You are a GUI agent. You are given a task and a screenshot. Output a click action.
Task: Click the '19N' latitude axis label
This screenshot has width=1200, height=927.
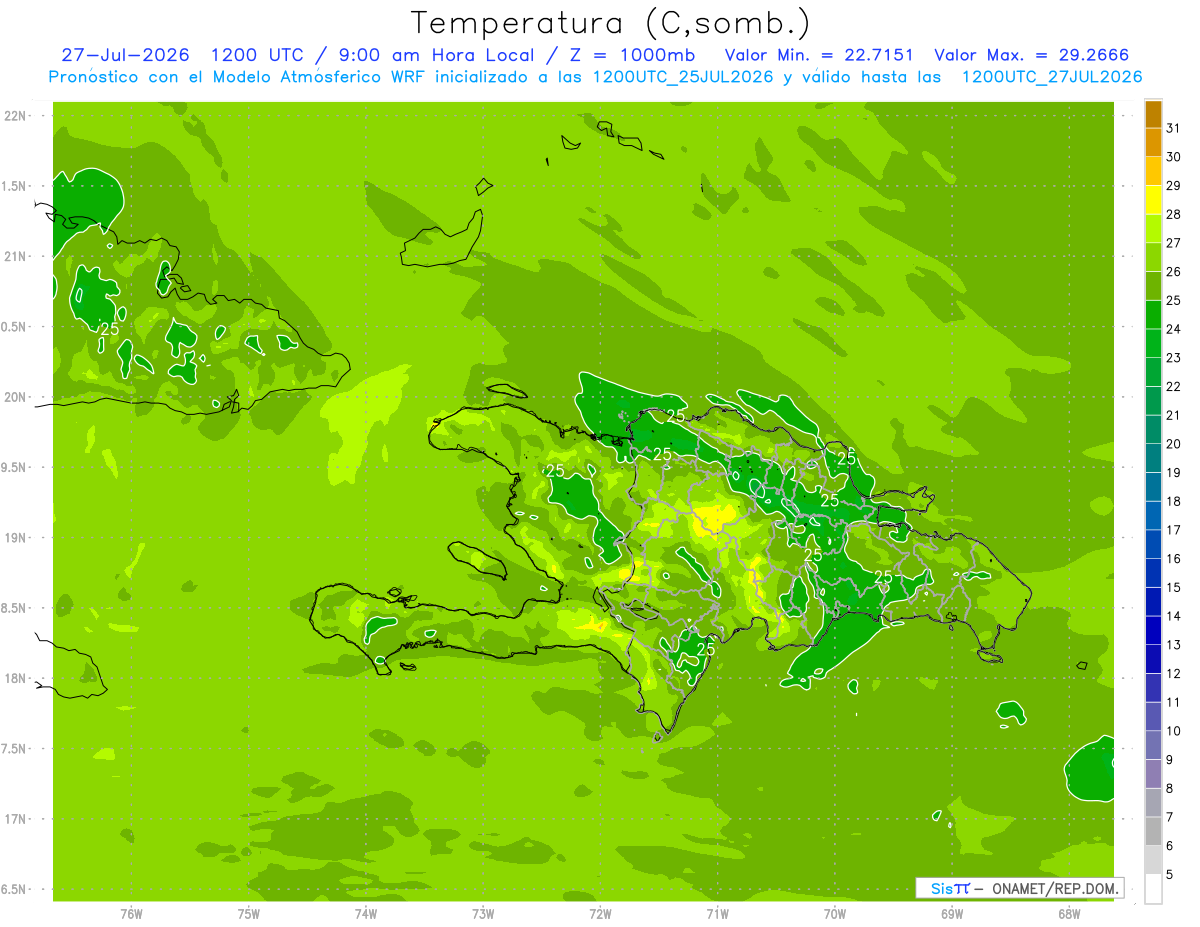(15, 538)
